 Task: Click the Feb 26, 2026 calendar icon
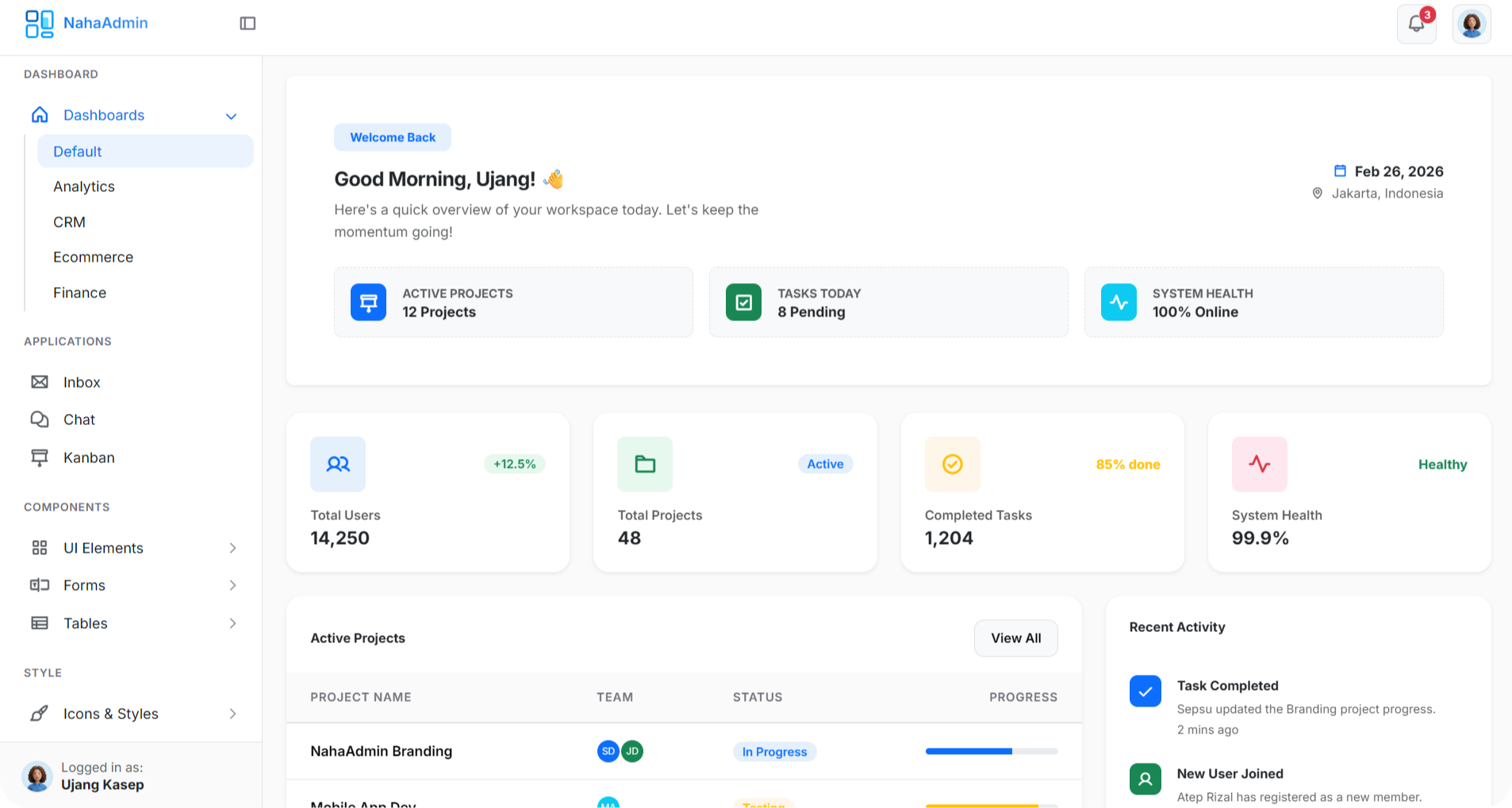tap(1340, 170)
